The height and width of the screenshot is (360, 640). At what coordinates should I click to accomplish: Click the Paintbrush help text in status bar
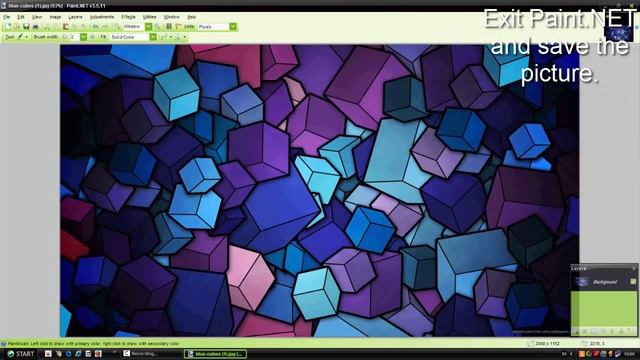click(x=94, y=343)
